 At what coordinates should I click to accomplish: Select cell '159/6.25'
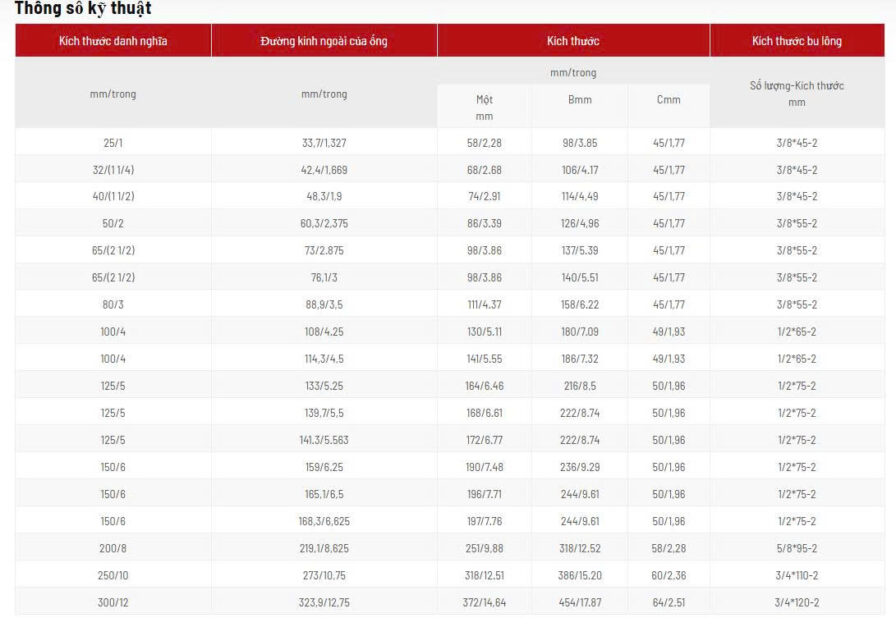(x=324, y=467)
